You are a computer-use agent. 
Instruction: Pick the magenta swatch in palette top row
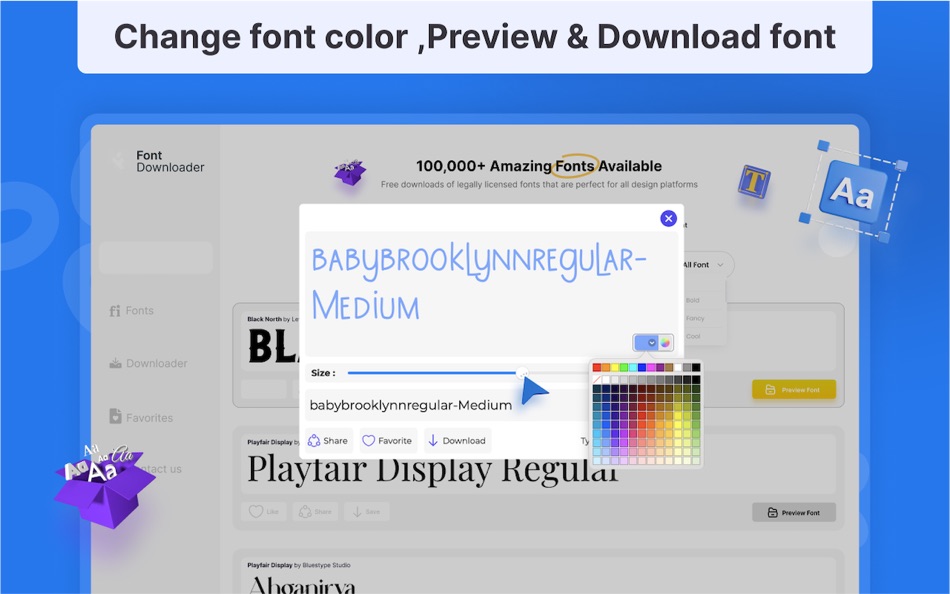651,367
